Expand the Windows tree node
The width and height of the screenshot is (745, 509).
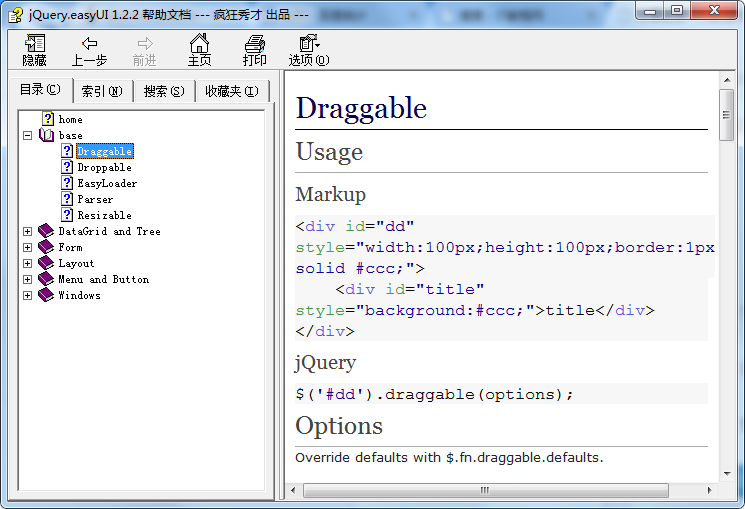click(x=28, y=295)
